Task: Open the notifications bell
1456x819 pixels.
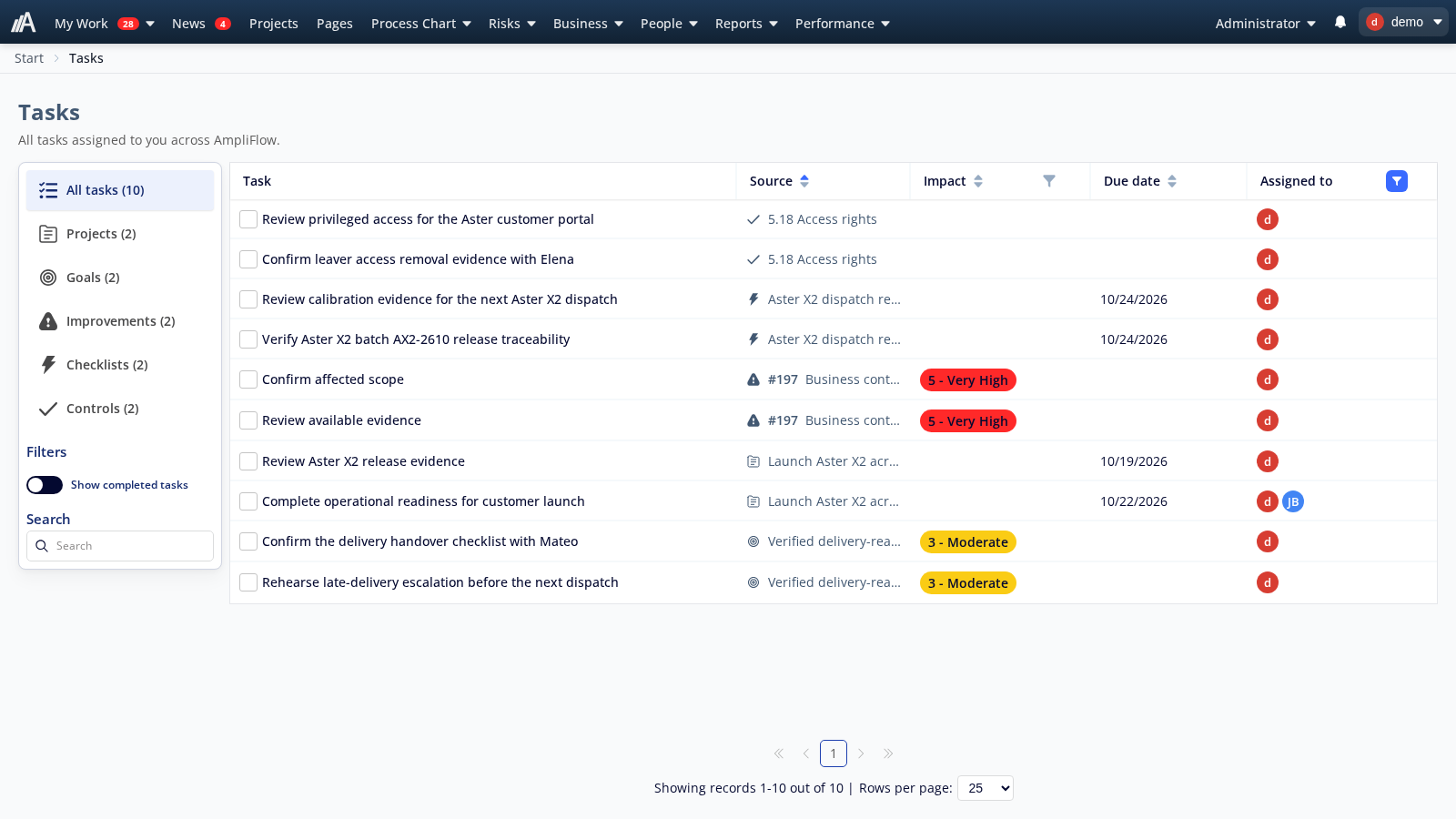Action: [x=1340, y=22]
